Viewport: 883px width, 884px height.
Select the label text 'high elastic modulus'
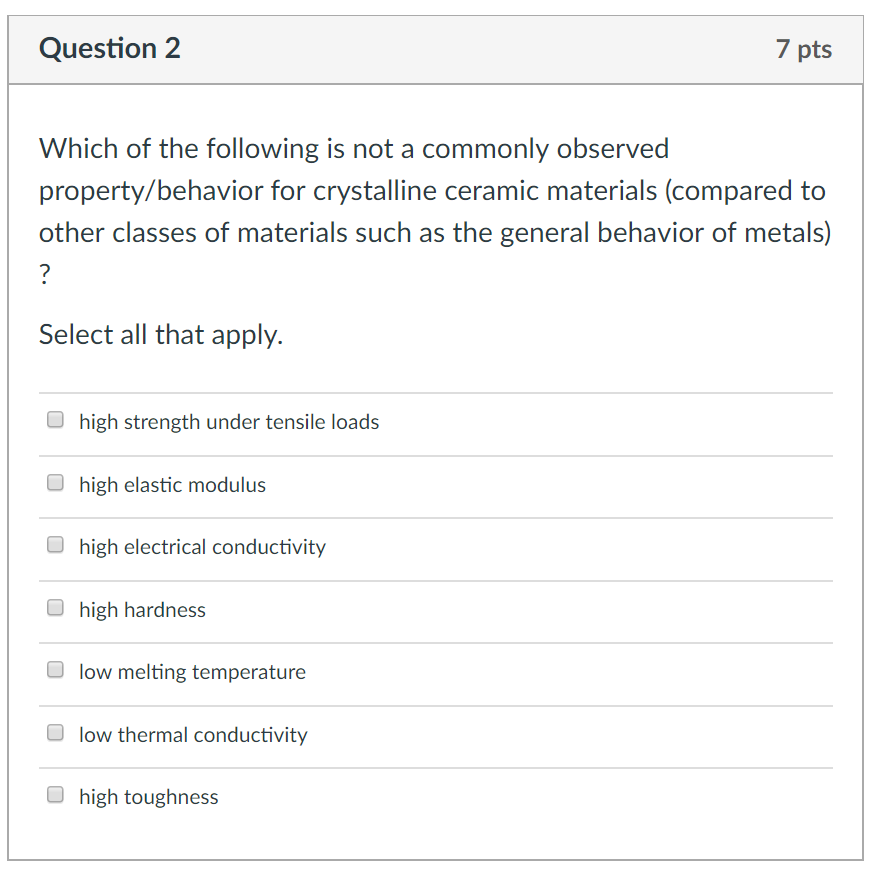pyautogui.click(x=172, y=485)
